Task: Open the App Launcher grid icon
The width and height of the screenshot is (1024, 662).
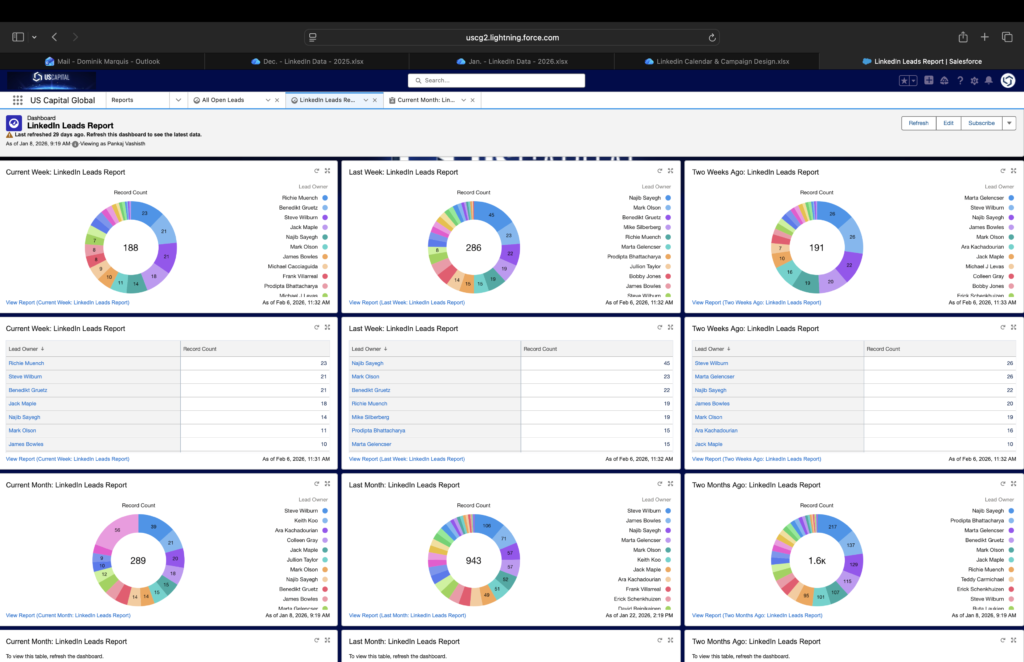Action: coord(18,100)
